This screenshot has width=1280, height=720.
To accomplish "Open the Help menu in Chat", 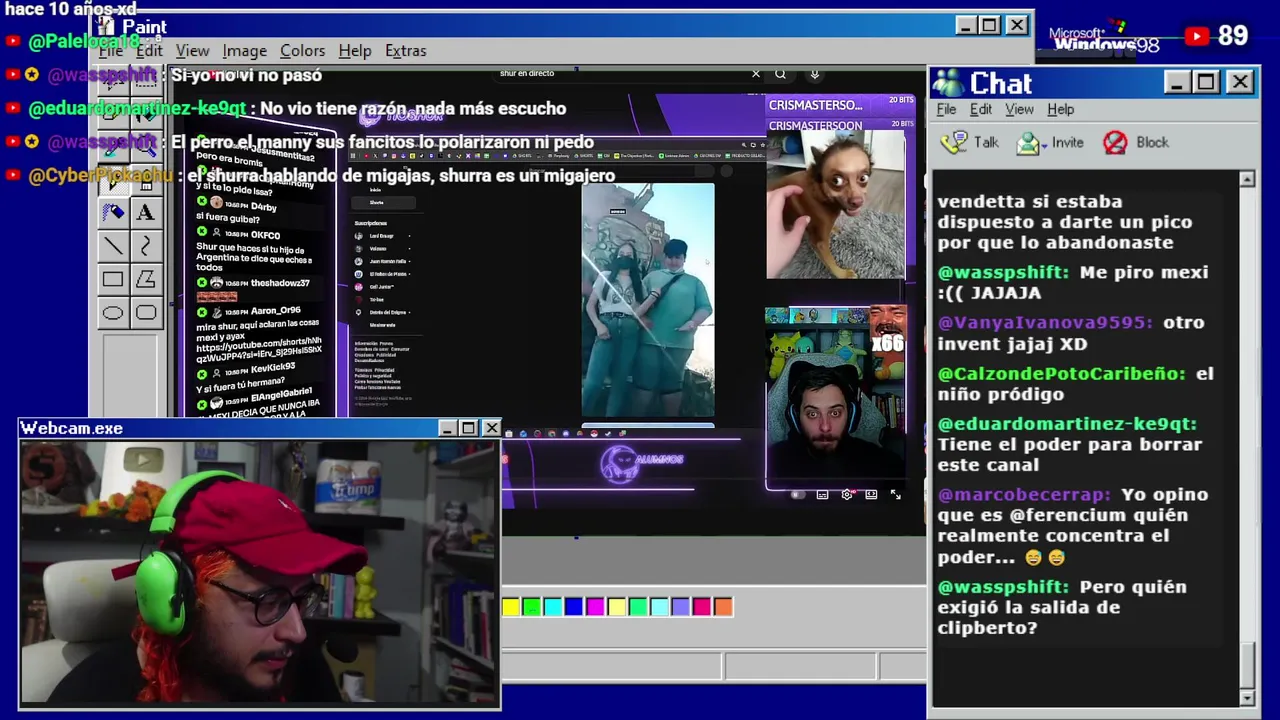I will point(1061,109).
